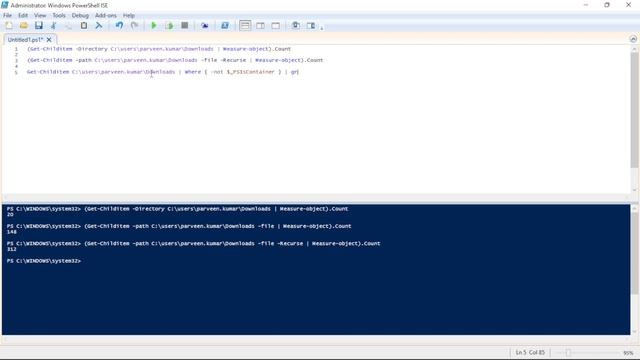Open a script file using Open icon
Screen dimensions: 640x360
24,26
